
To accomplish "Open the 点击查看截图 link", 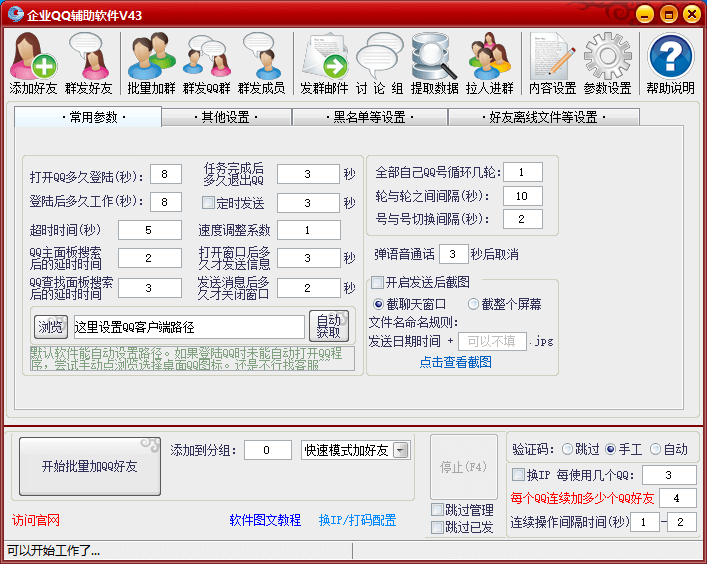I will 455,362.
